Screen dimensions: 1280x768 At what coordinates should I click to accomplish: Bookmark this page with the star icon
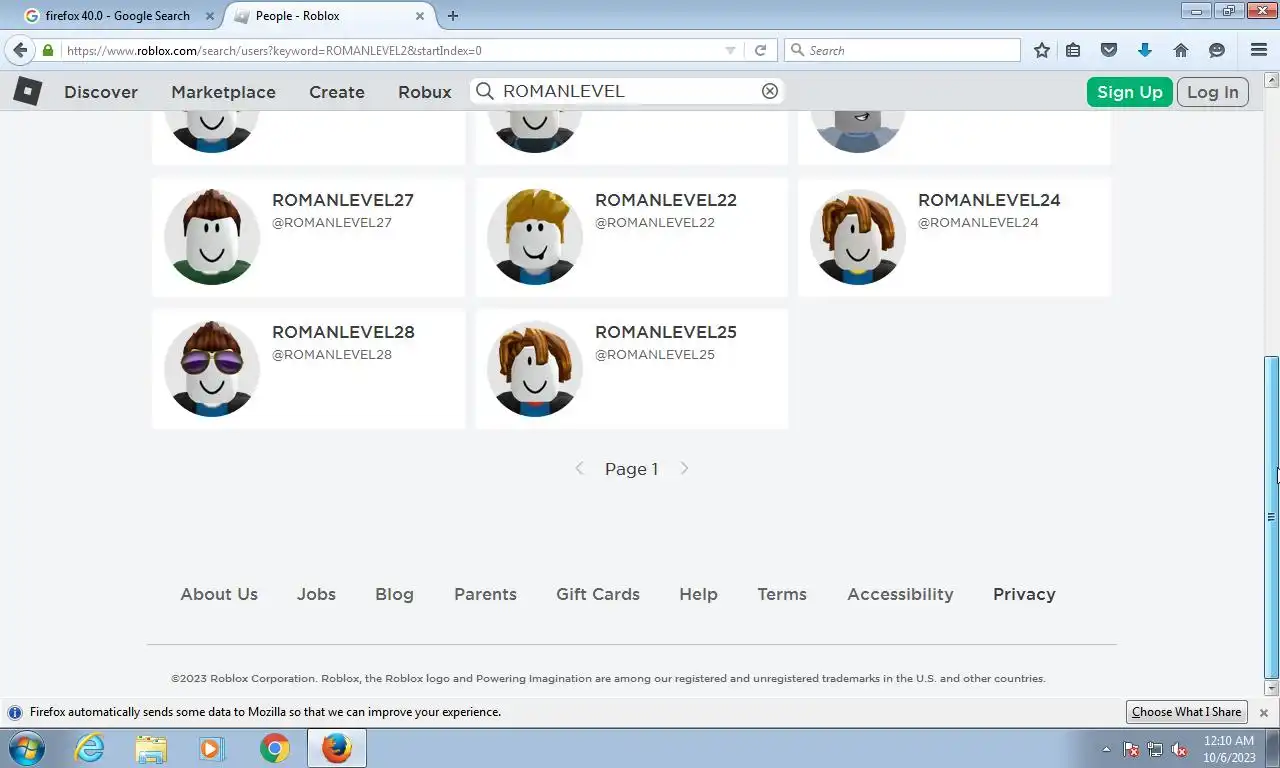(x=1042, y=50)
